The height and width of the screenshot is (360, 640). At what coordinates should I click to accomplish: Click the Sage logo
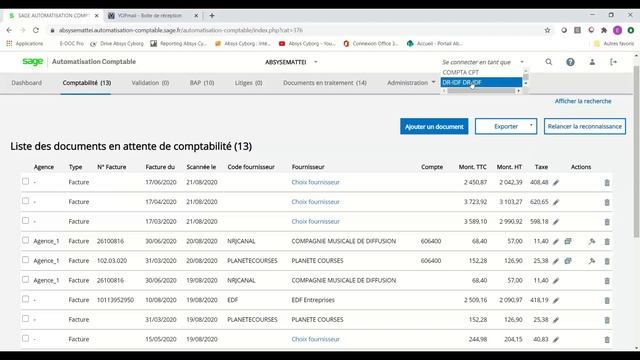pos(33,62)
